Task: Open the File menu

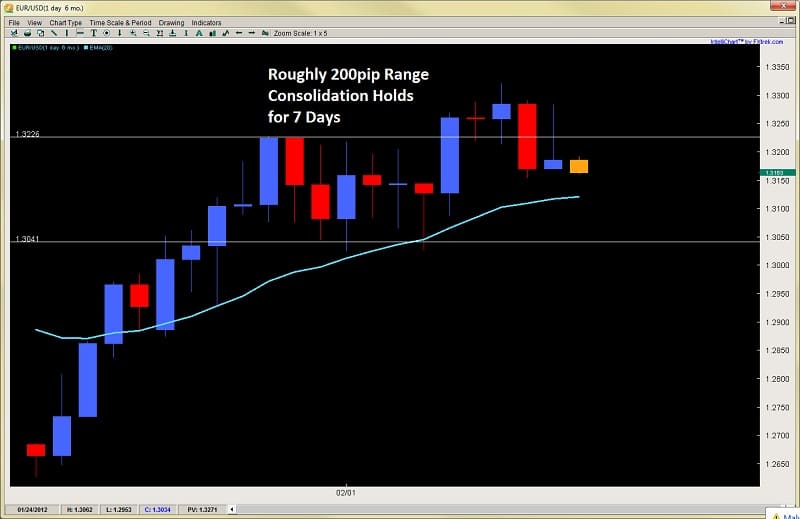Action: [x=14, y=22]
